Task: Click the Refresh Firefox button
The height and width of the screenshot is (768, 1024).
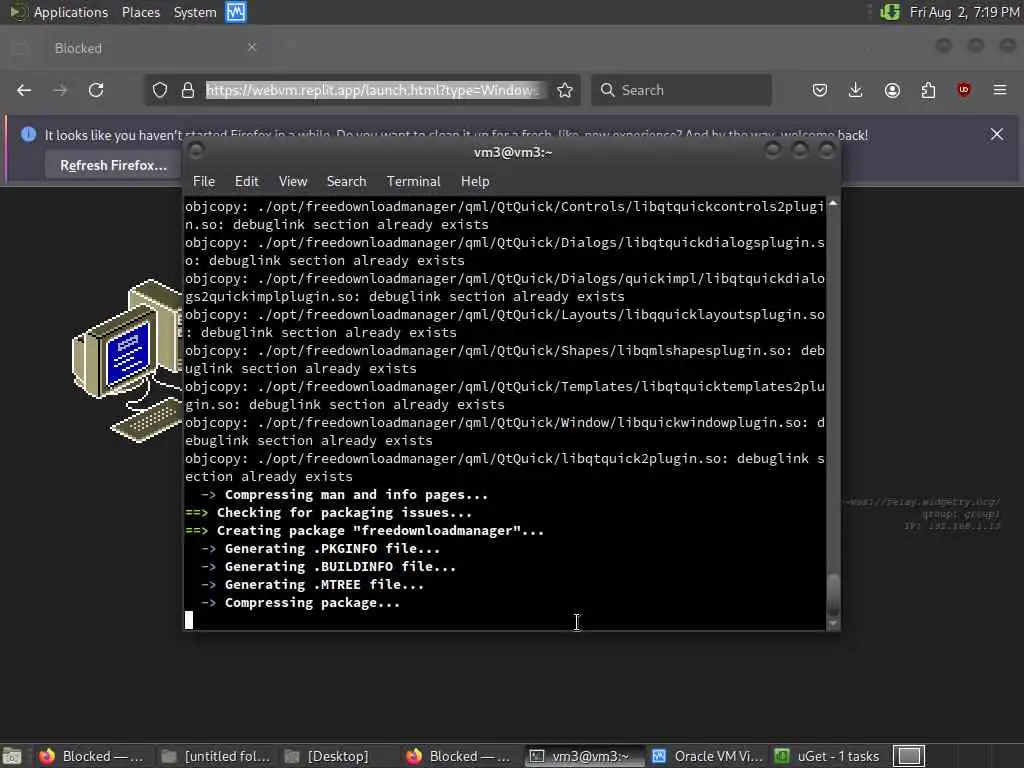Action: tap(113, 165)
